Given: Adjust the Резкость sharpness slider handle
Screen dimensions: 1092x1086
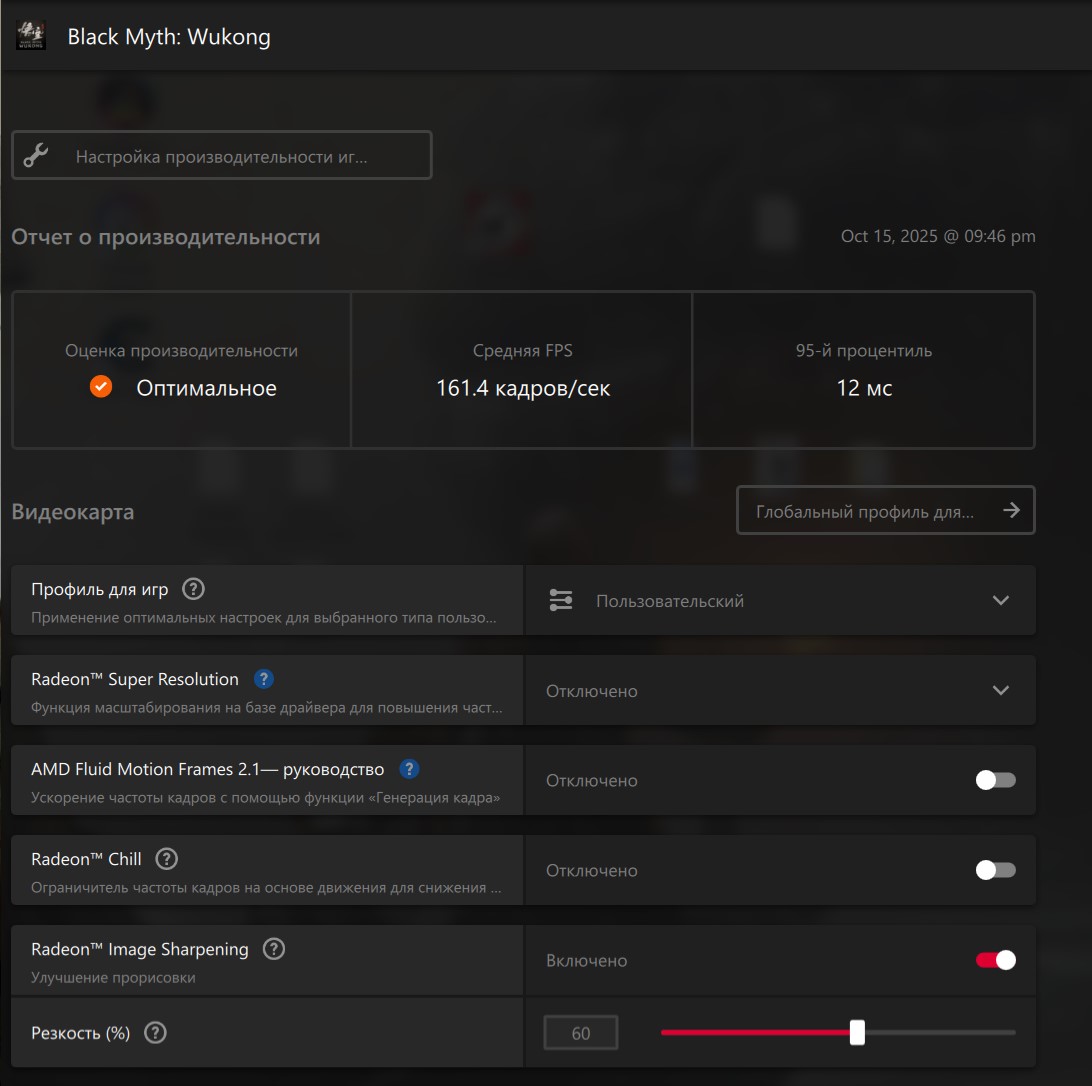Looking at the screenshot, I should pos(857,1033).
